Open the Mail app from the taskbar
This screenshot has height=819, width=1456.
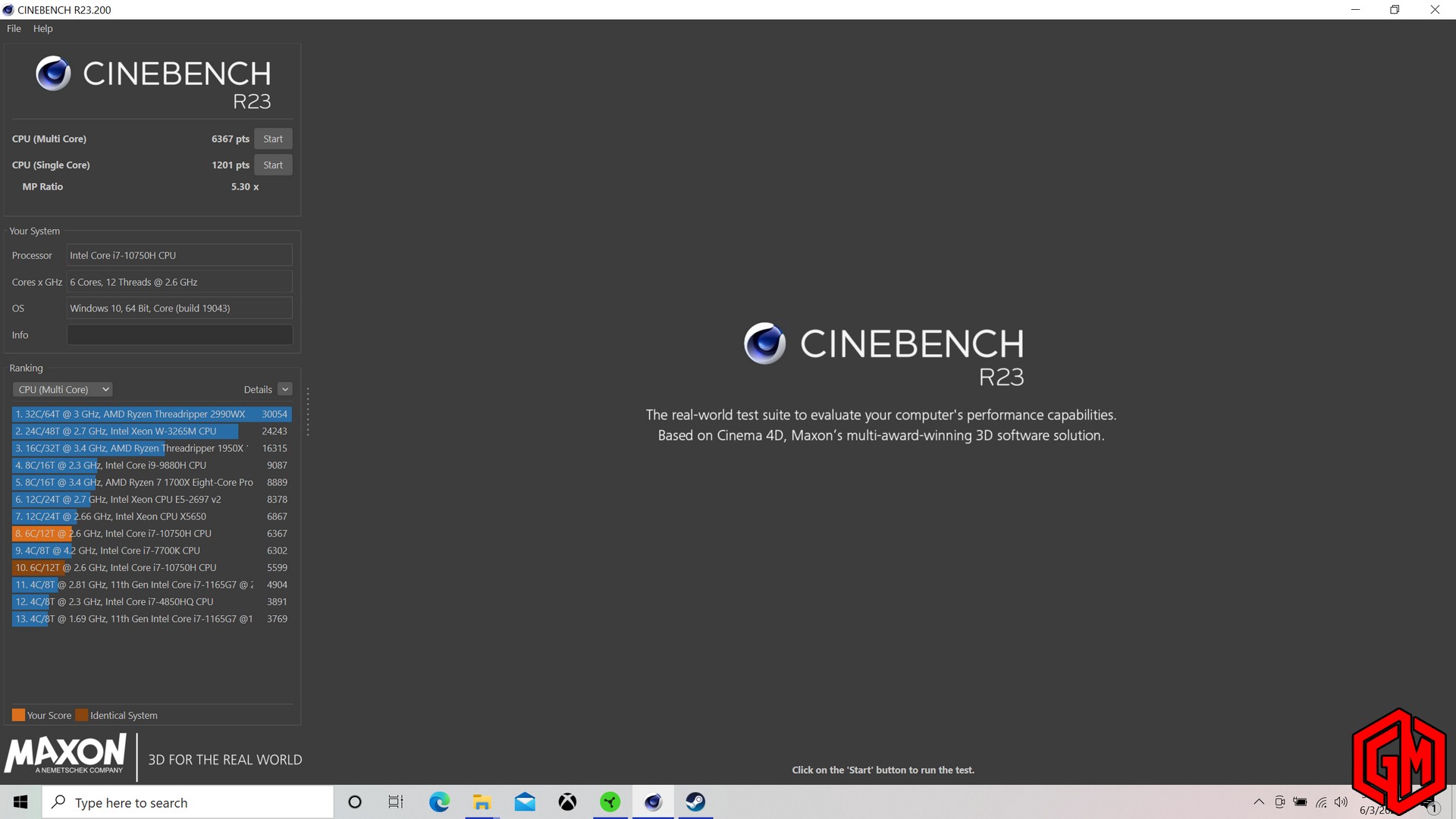click(x=525, y=802)
